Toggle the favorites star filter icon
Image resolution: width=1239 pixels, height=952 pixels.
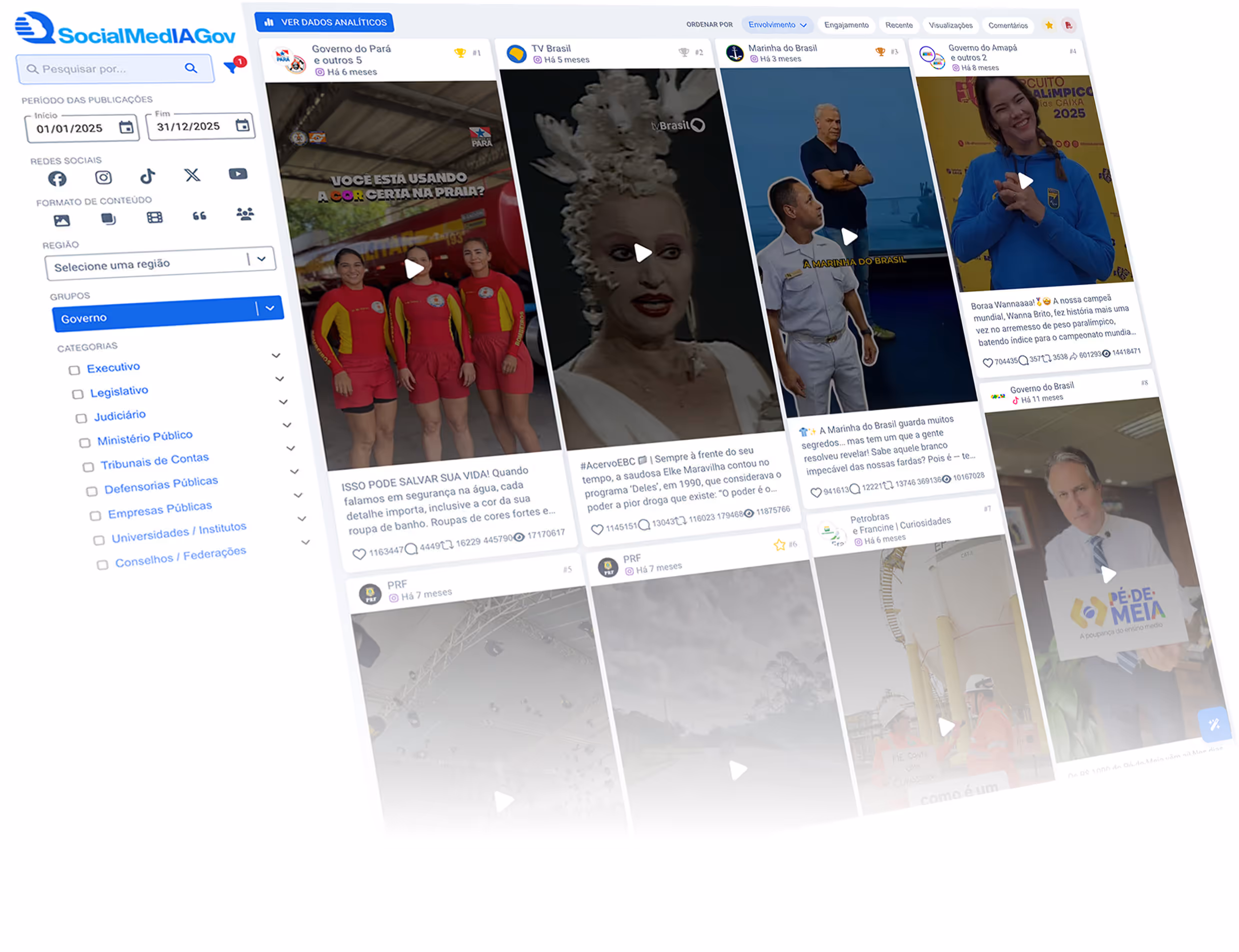pos(1048,25)
